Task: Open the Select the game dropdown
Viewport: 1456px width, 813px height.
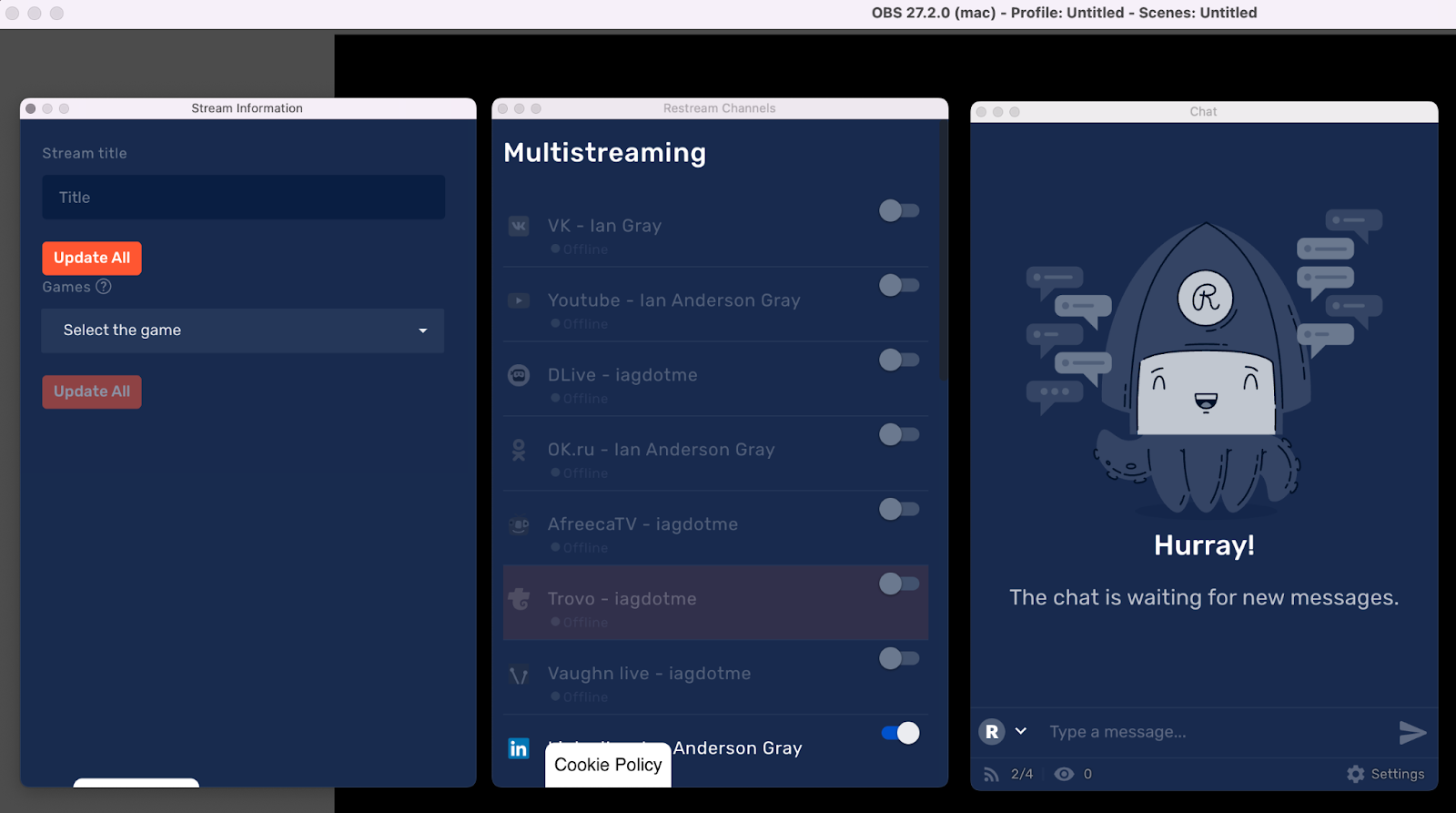Action: 243,330
